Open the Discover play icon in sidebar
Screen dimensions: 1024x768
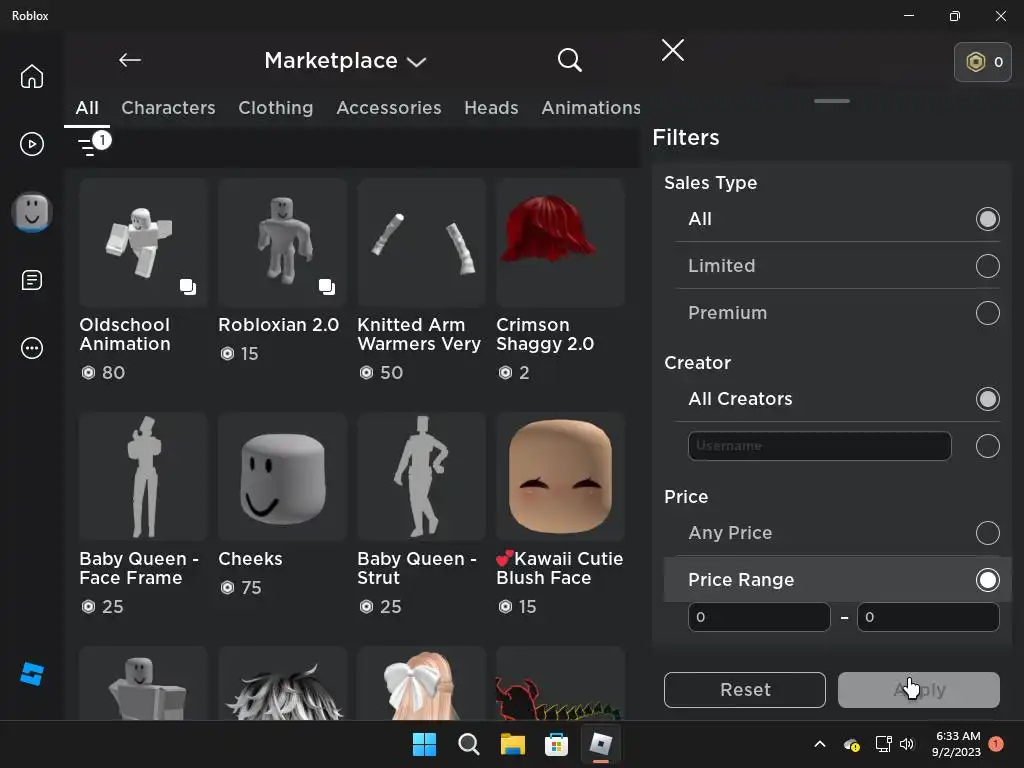coord(31,144)
